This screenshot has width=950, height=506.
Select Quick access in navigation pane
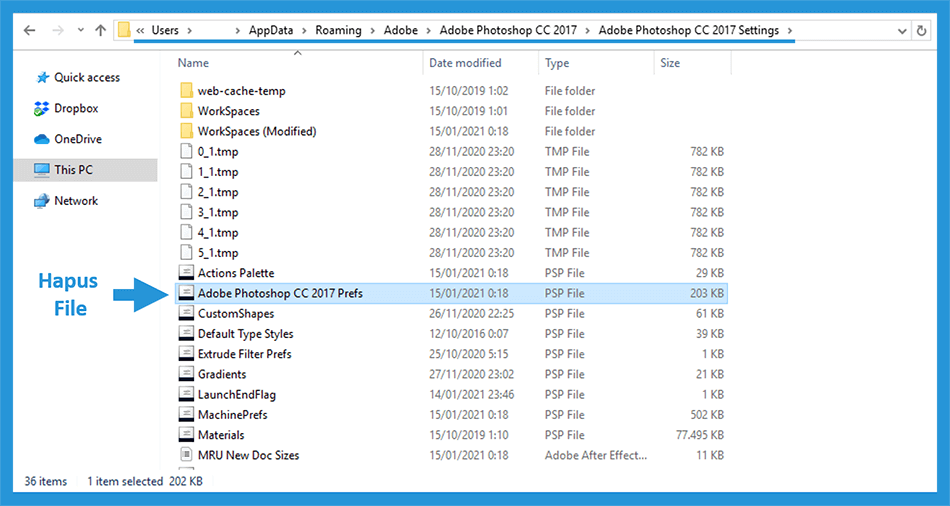[87, 78]
